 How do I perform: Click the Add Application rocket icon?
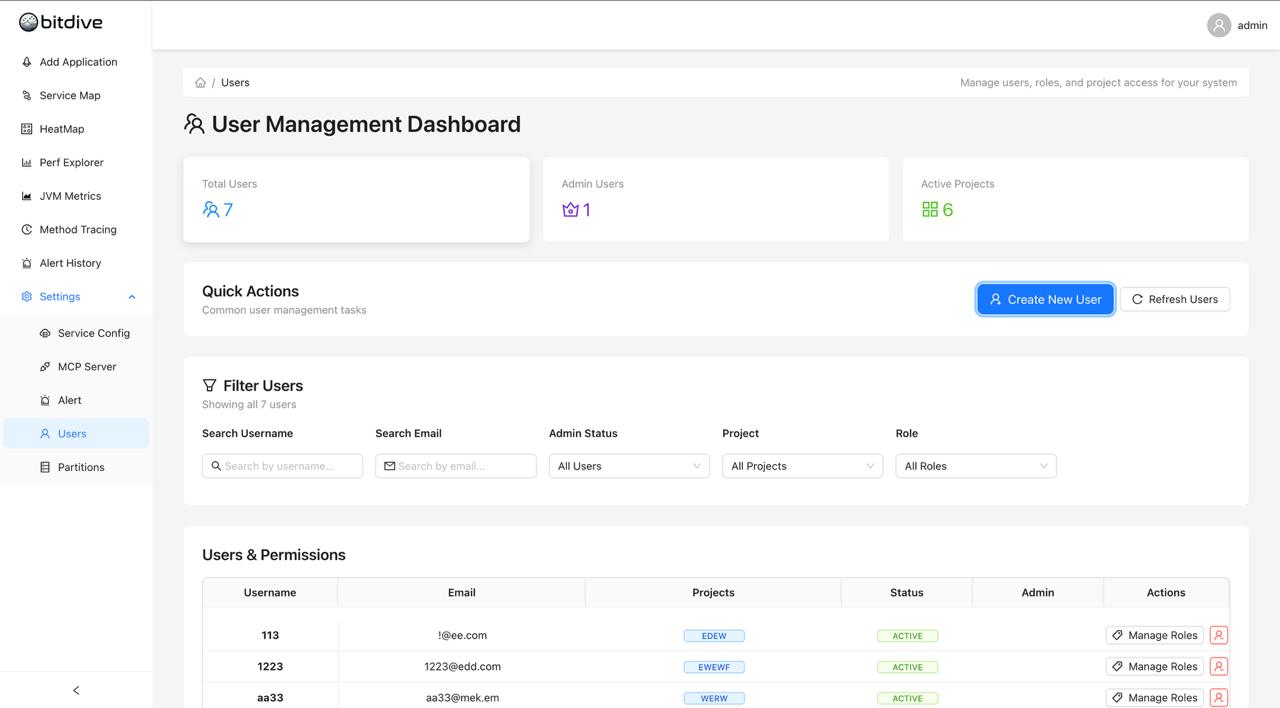click(x=27, y=62)
